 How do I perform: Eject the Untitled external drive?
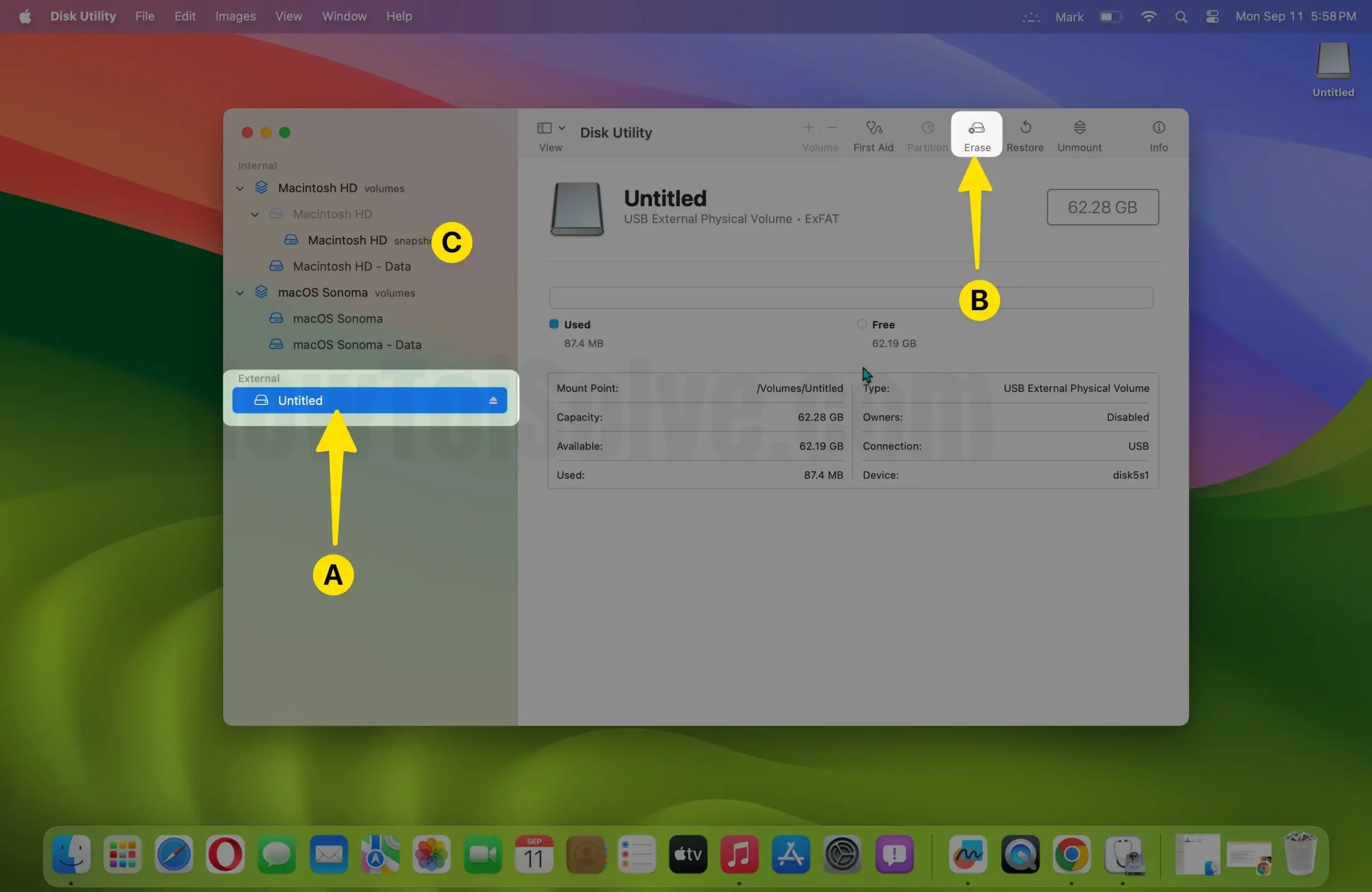(x=494, y=400)
